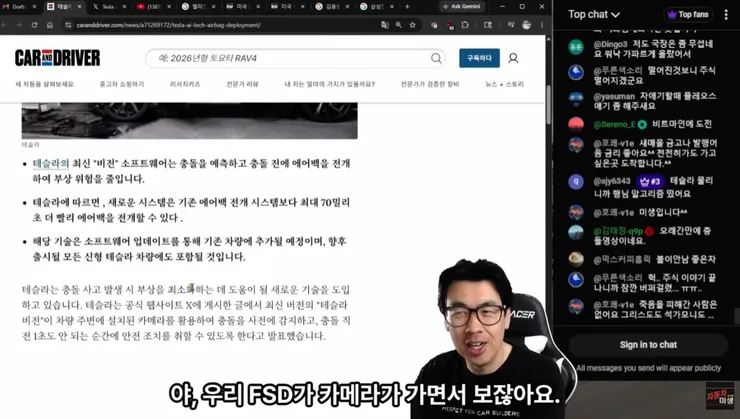740x419 pixels.
Task: Open '내 차는 얼마의 가치가 있을까요?' nav item
Action: (329, 84)
